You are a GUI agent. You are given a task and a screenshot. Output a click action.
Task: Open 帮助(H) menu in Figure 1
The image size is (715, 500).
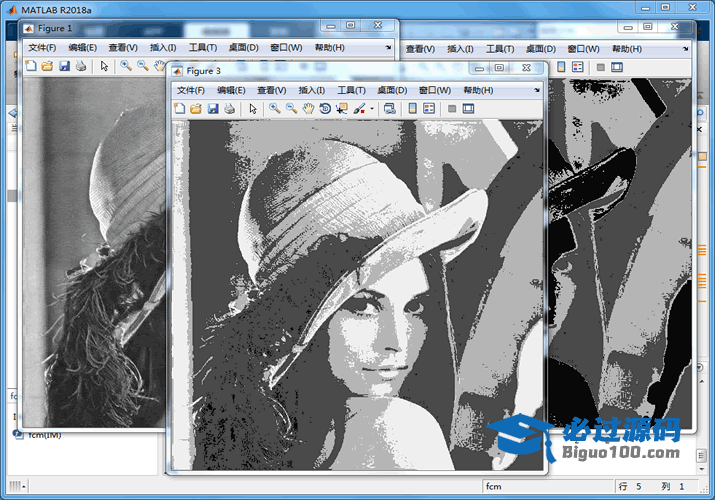[329, 48]
